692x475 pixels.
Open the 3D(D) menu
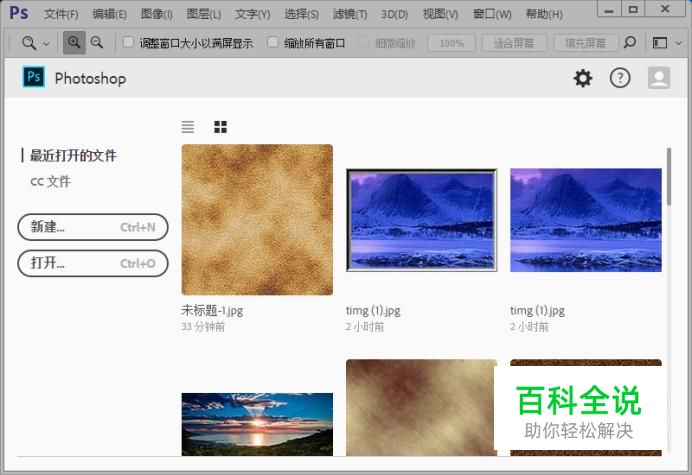[395, 14]
